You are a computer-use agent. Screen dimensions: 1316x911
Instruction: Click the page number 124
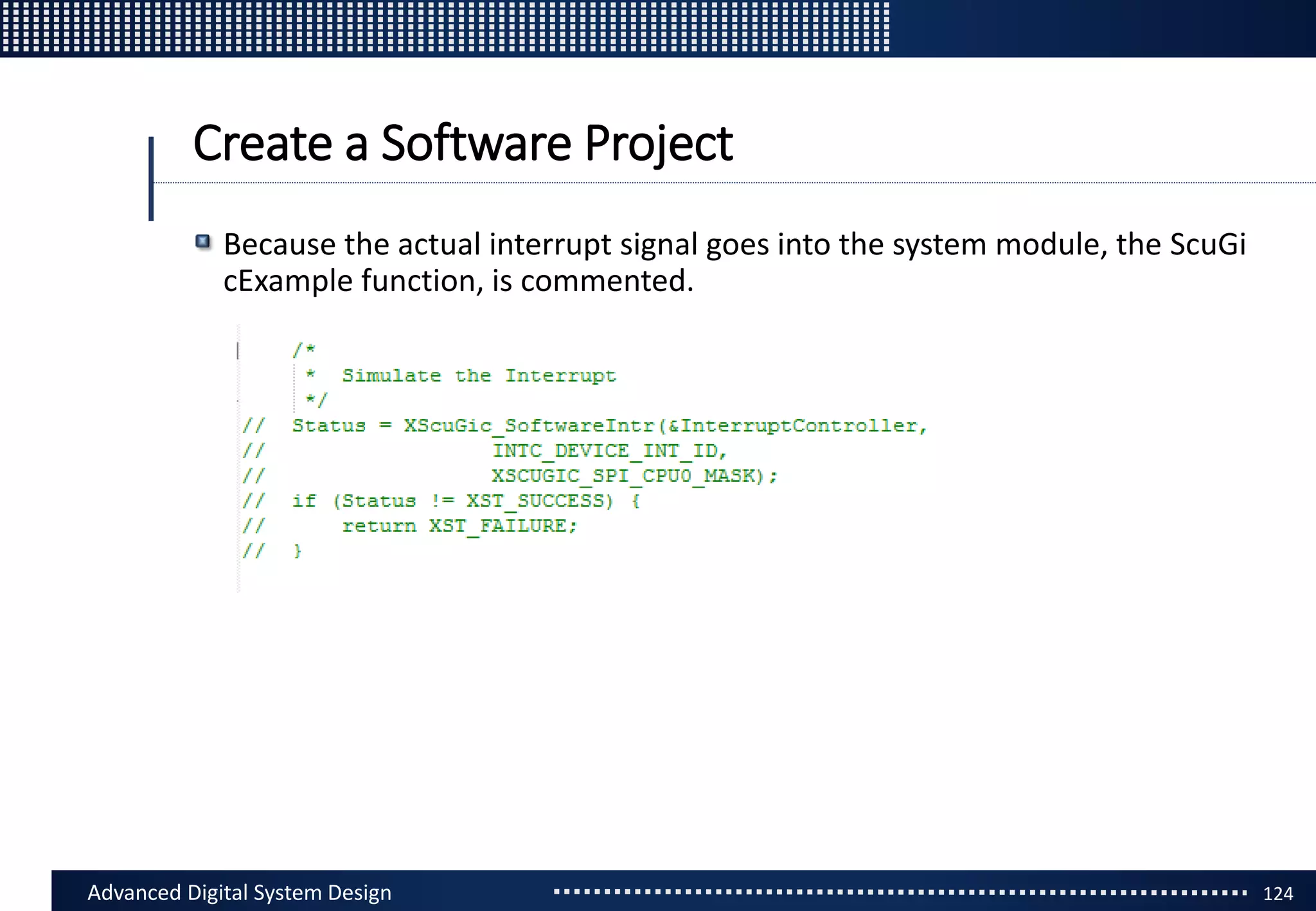tap(1277, 893)
